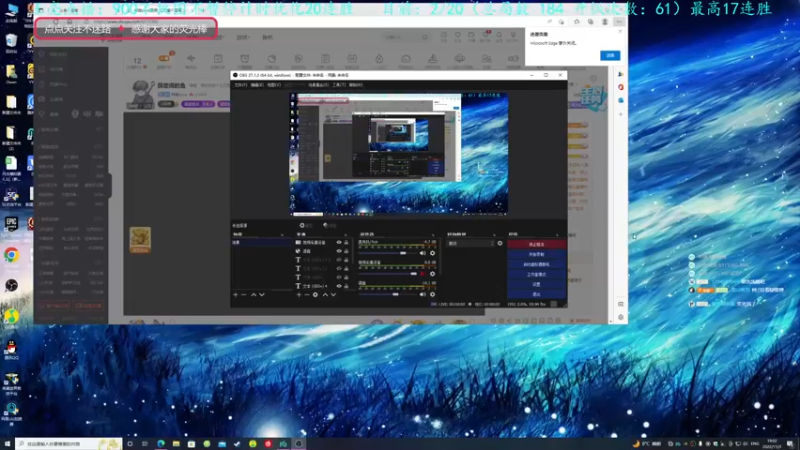Lock the bottom text (GDI+) 4 source
This screenshot has width=800, height=450.
(346, 286)
